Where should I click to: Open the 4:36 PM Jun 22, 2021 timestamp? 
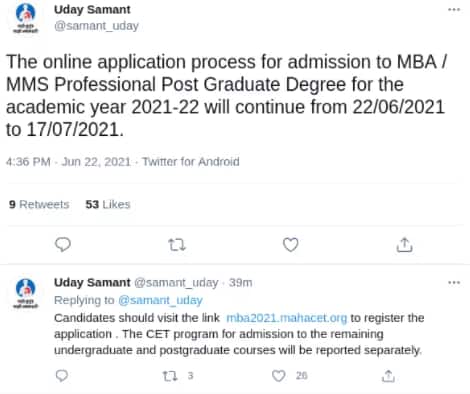(x=68, y=162)
